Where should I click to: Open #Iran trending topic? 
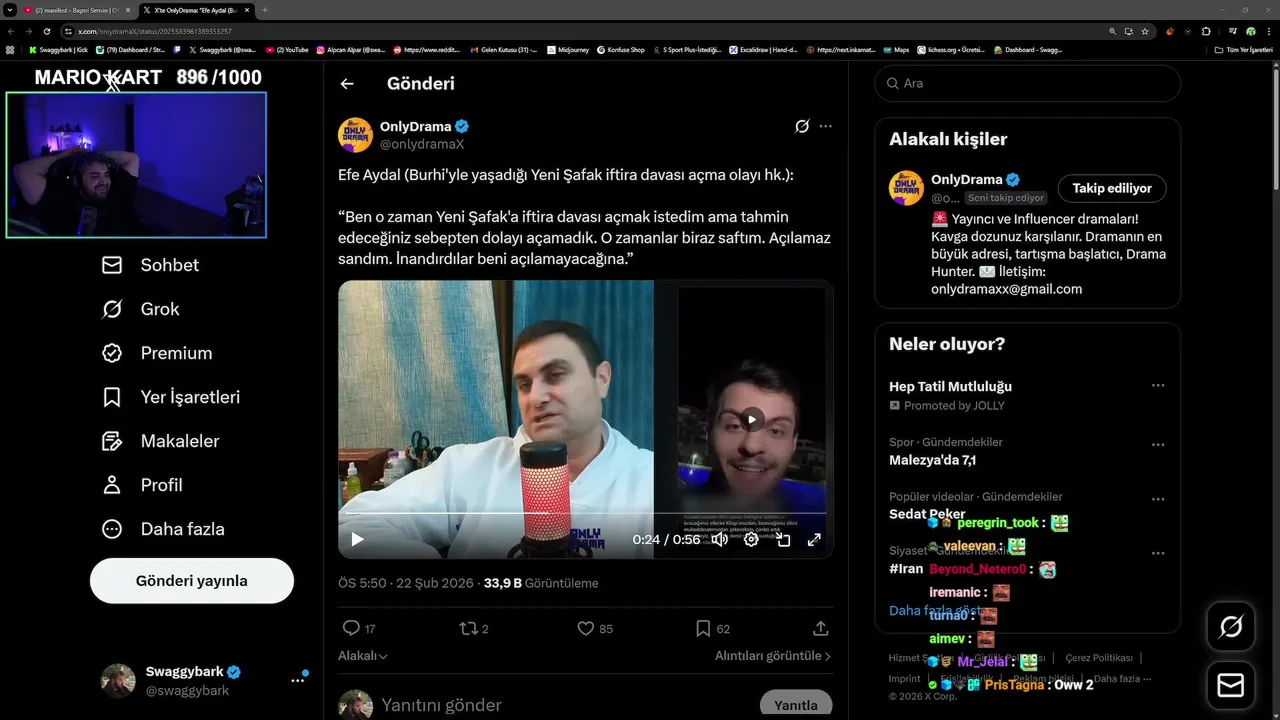[906, 568]
